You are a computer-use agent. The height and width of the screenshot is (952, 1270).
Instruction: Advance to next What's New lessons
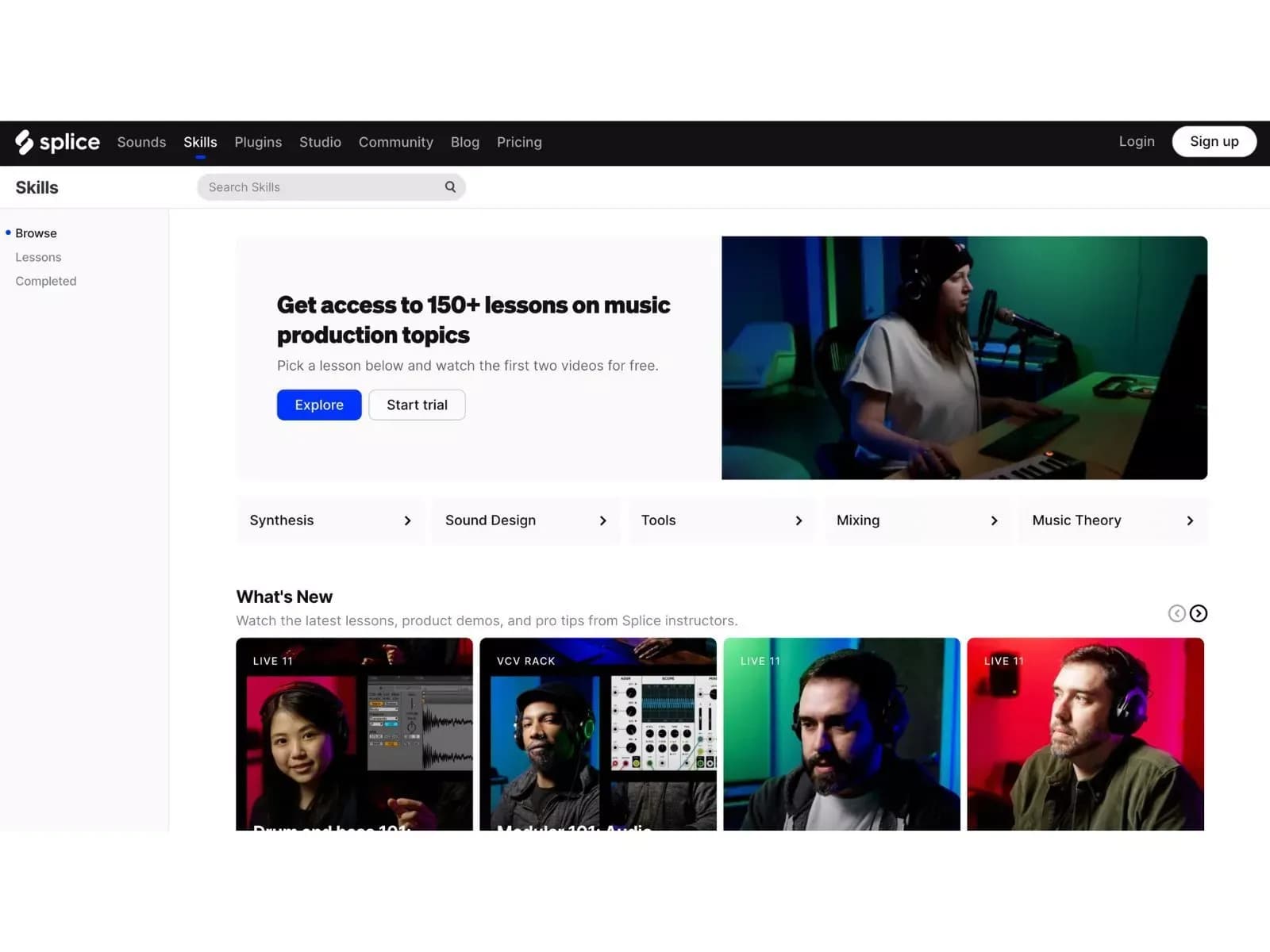(x=1199, y=613)
